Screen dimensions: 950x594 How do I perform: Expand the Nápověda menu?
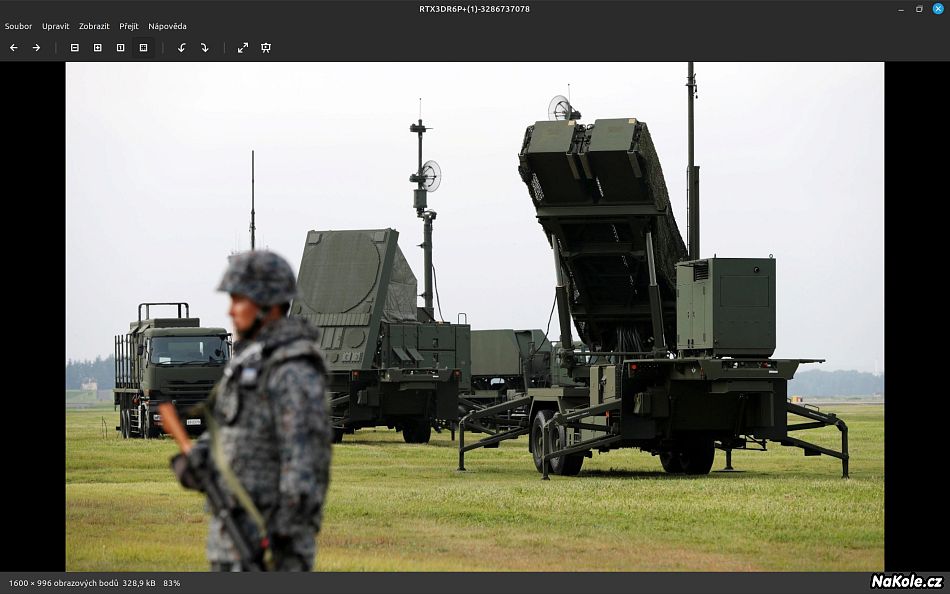point(167,26)
